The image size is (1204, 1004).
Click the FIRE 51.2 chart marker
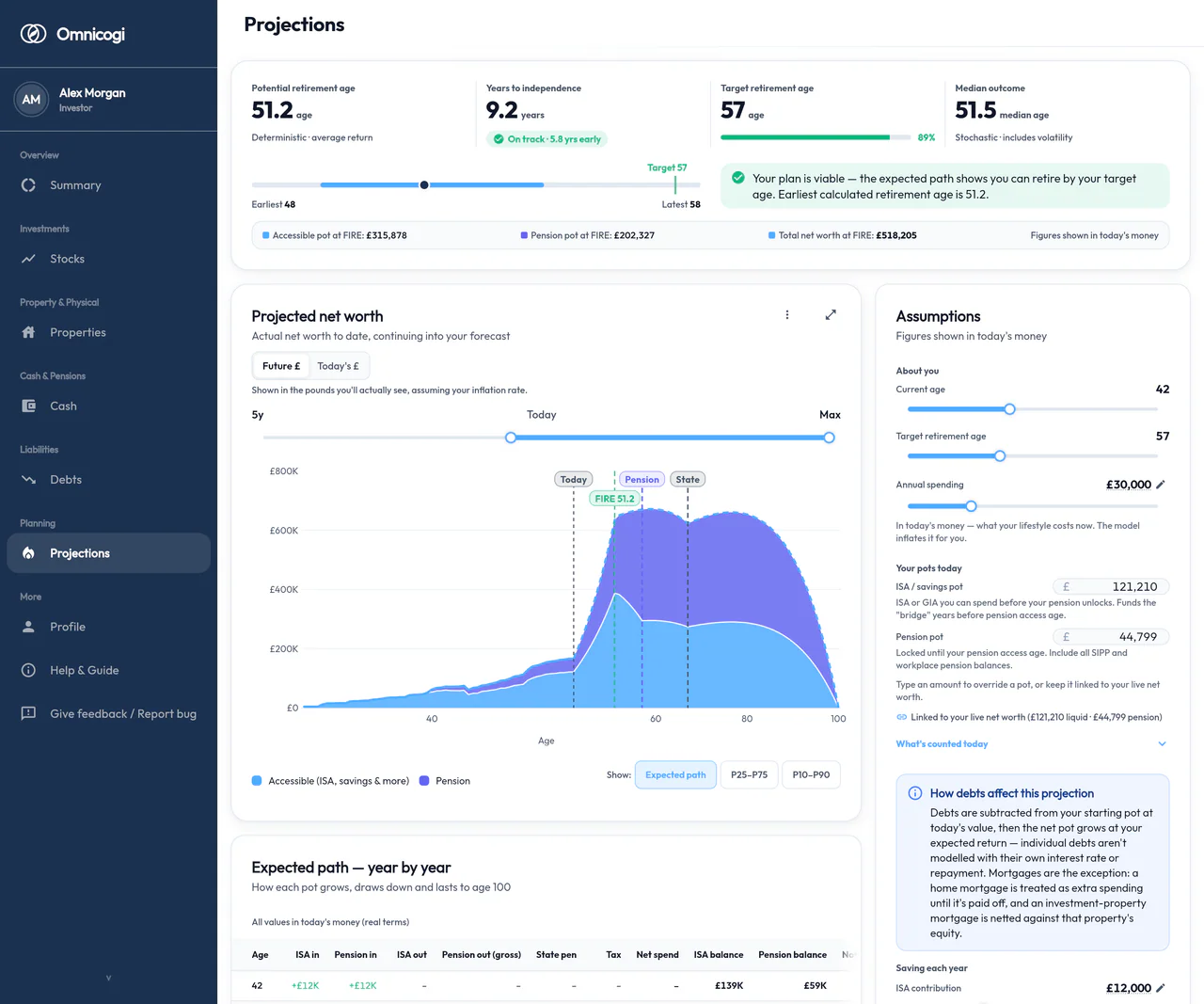(614, 499)
